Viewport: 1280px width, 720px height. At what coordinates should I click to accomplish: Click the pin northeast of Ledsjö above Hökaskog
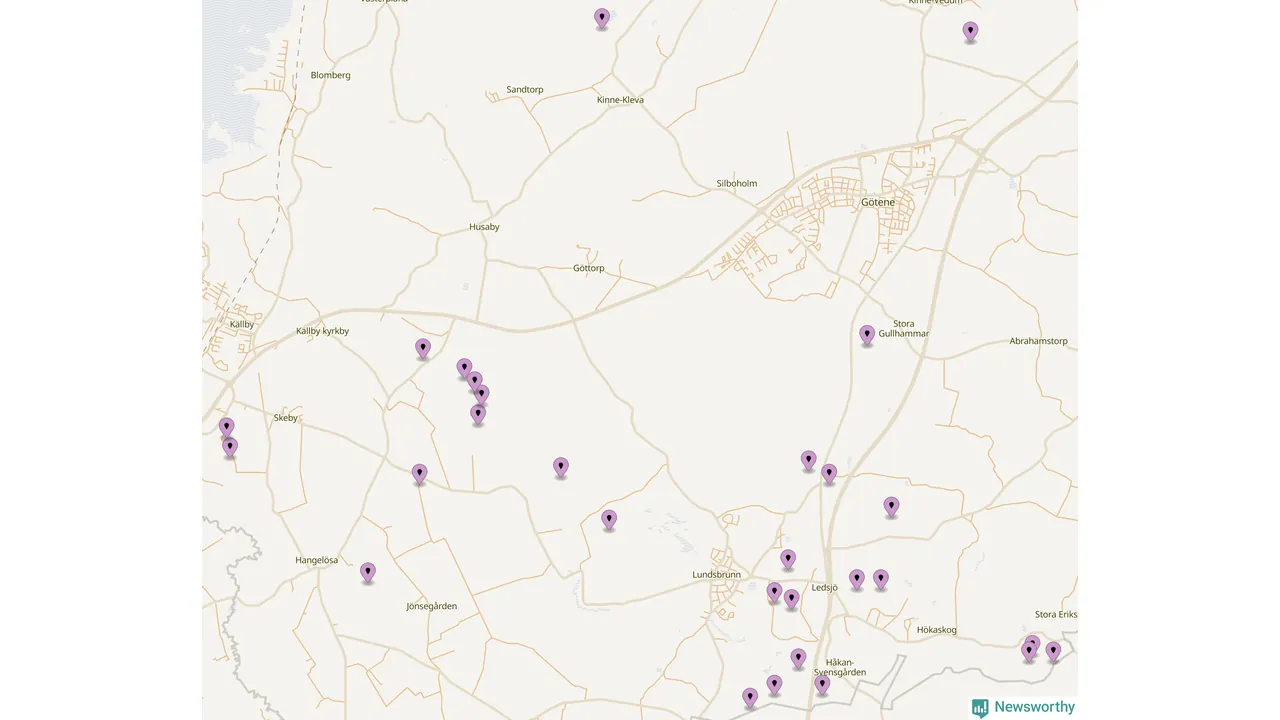[x=891, y=507]
